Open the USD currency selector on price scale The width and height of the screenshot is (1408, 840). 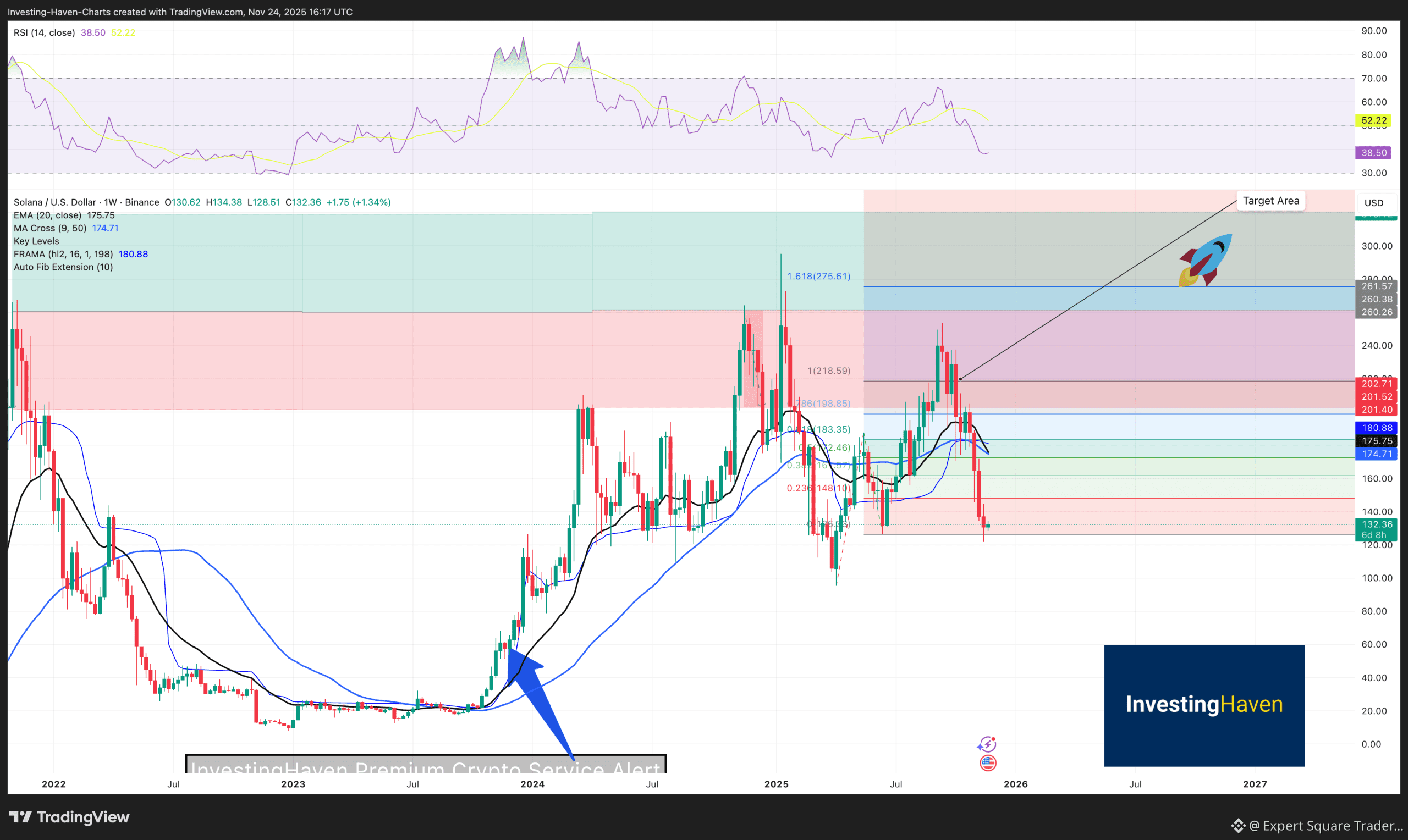1376,202
